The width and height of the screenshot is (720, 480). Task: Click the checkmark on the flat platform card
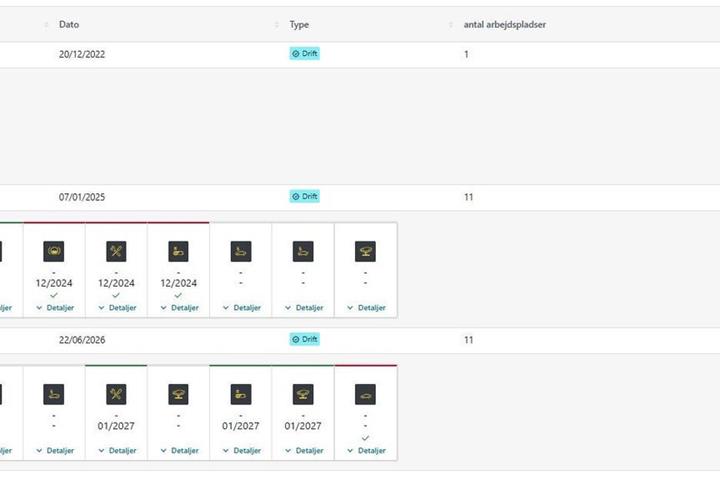point(365,438)
